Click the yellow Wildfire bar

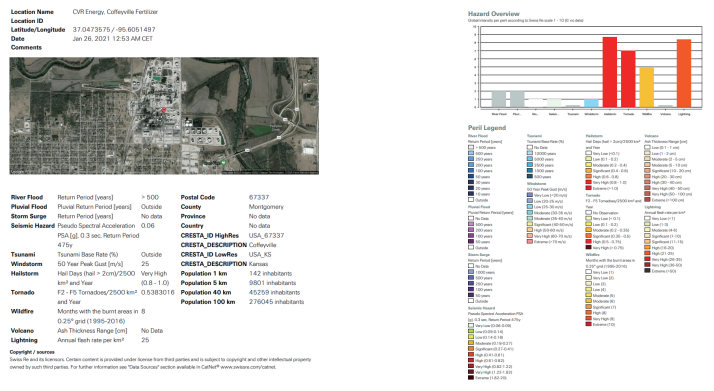(x=647, y=87)
